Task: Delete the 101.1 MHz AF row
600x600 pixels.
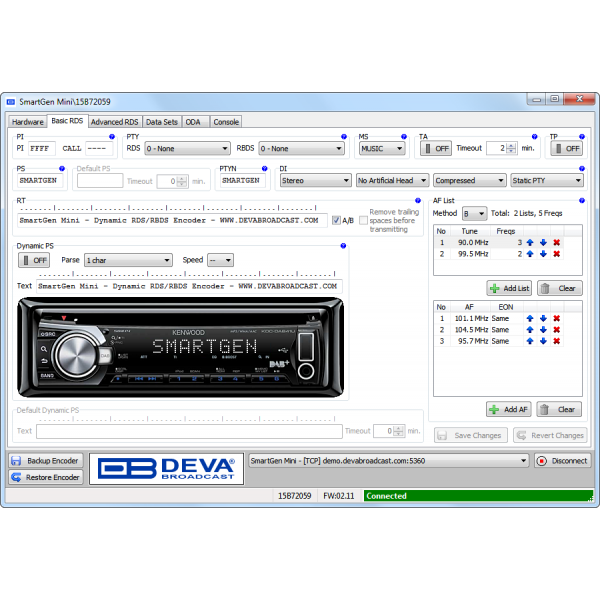Action: pyautogui.click(x=557, y=318)
